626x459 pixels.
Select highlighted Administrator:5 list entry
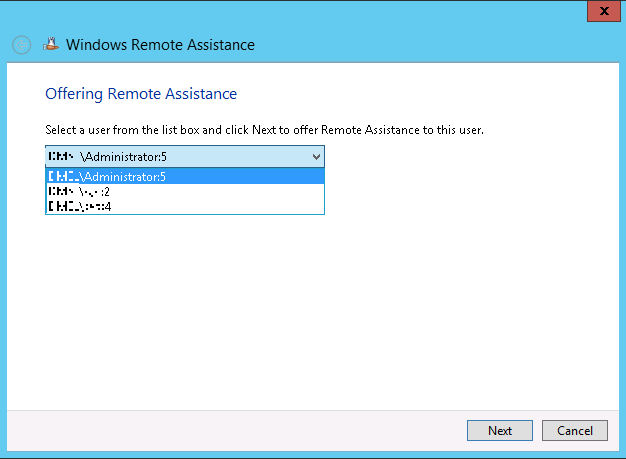point(185,176)
